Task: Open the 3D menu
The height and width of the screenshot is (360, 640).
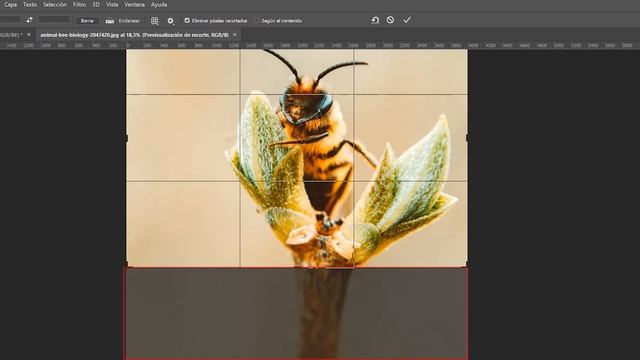Action: [x=96, y=5]
